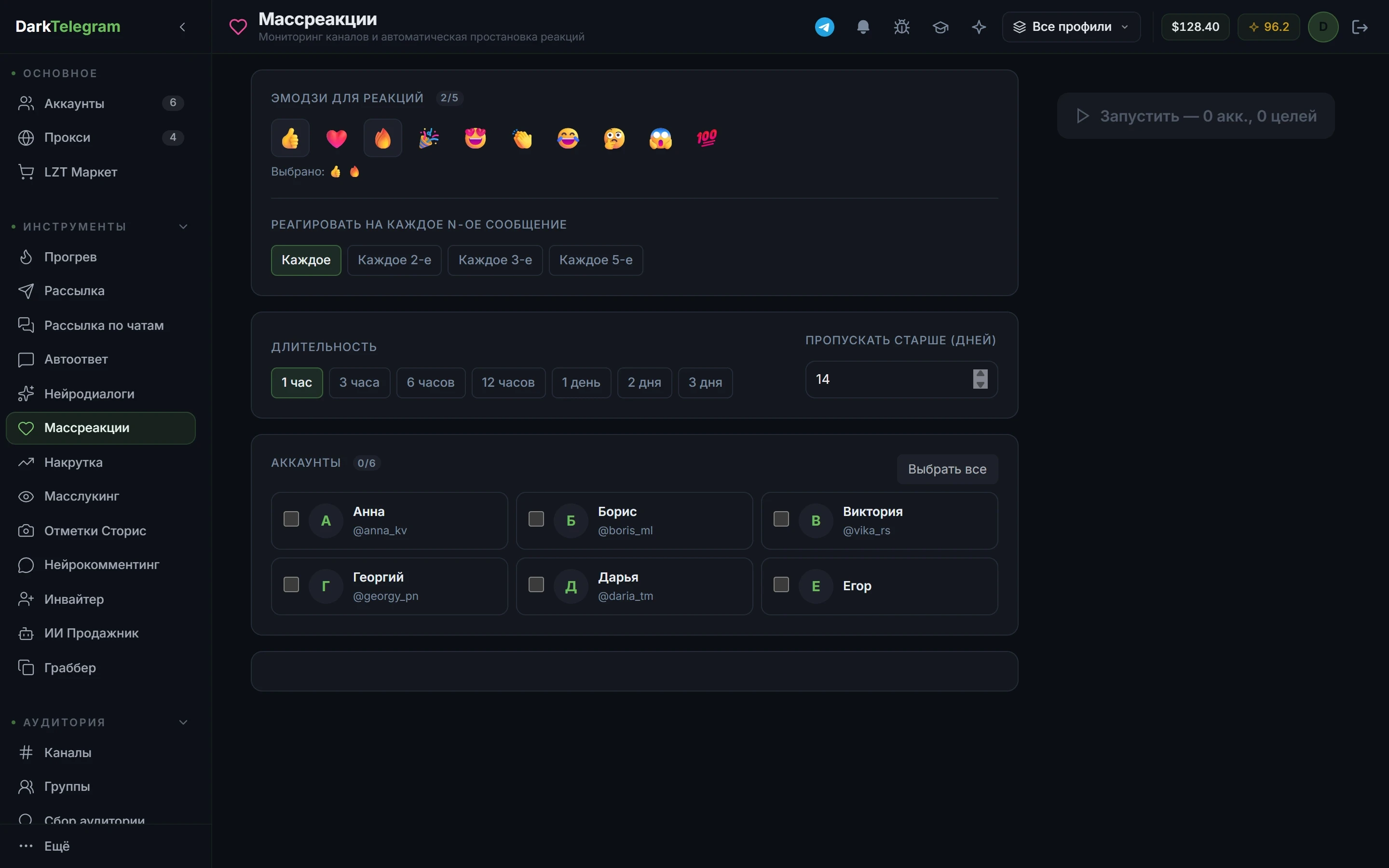The height and width of the screenshot is (868, 1389).
Task: Open Масслукинг in the sidebar
Action: (x=100, y=497)
